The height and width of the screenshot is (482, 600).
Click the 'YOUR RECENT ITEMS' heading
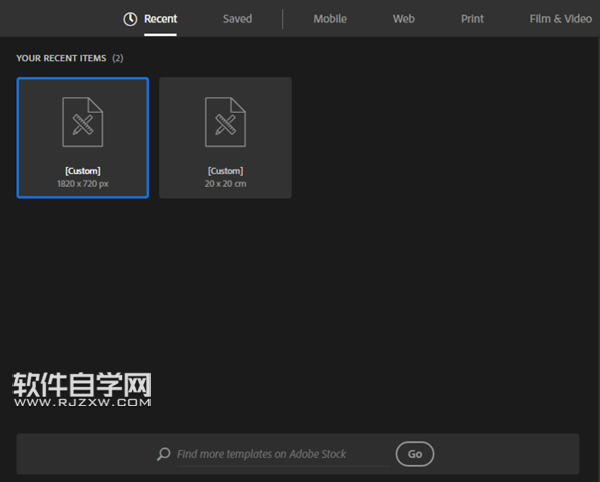61,58
